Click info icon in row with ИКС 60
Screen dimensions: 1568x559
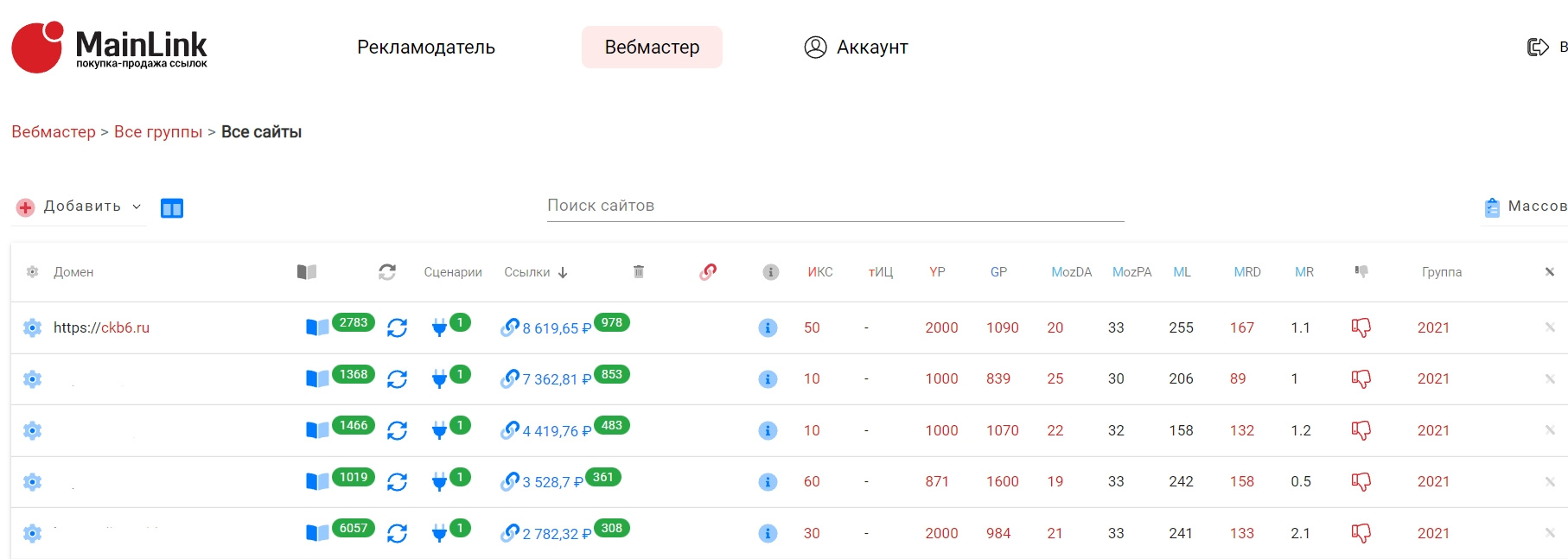768,482
